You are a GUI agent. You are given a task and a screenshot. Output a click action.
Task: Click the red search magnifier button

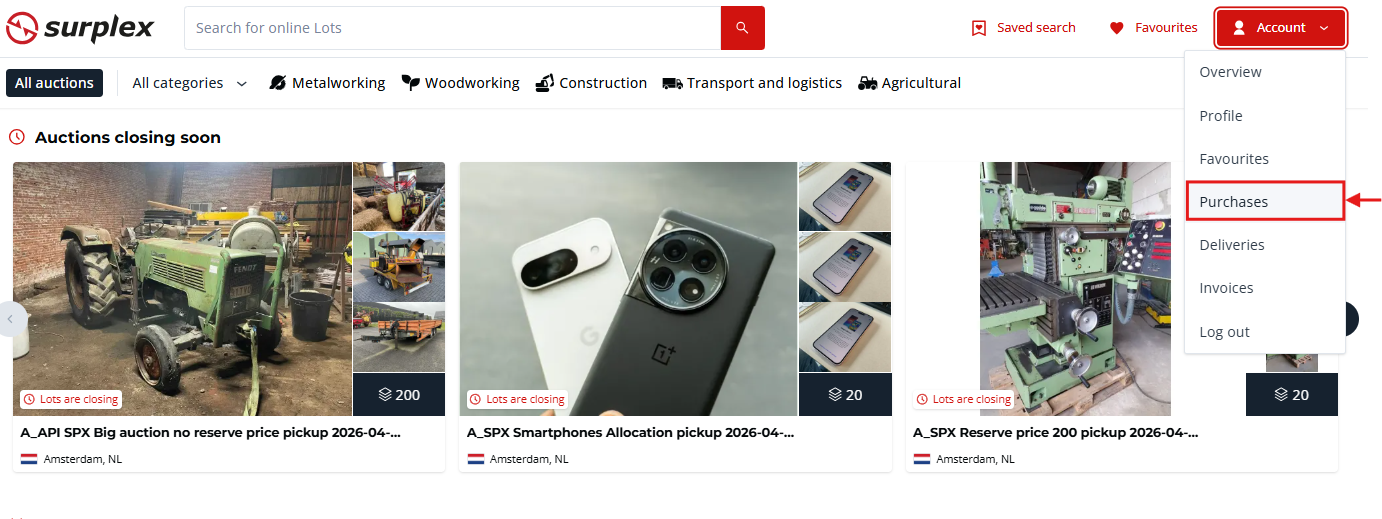742,28
